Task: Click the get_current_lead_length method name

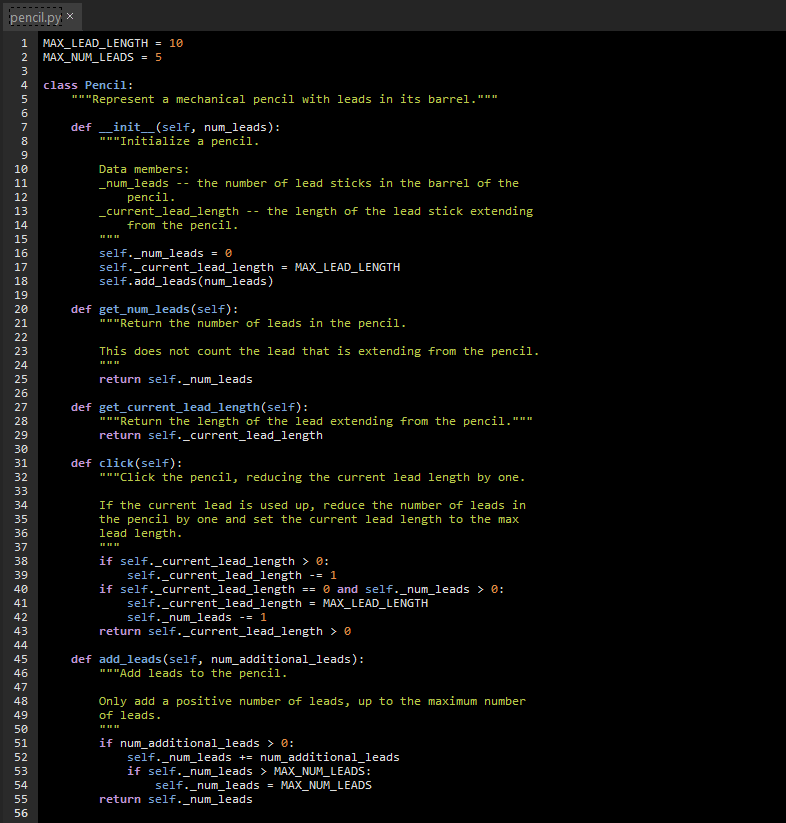Action: [177, 406]
